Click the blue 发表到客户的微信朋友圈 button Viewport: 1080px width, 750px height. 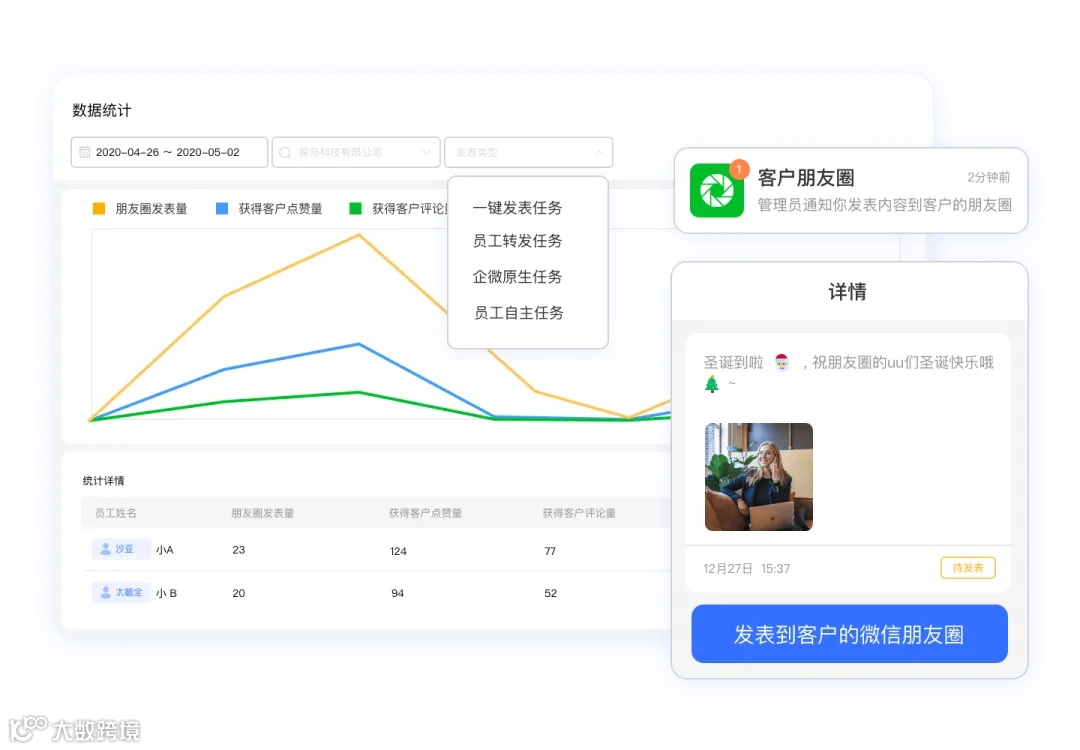848,634
